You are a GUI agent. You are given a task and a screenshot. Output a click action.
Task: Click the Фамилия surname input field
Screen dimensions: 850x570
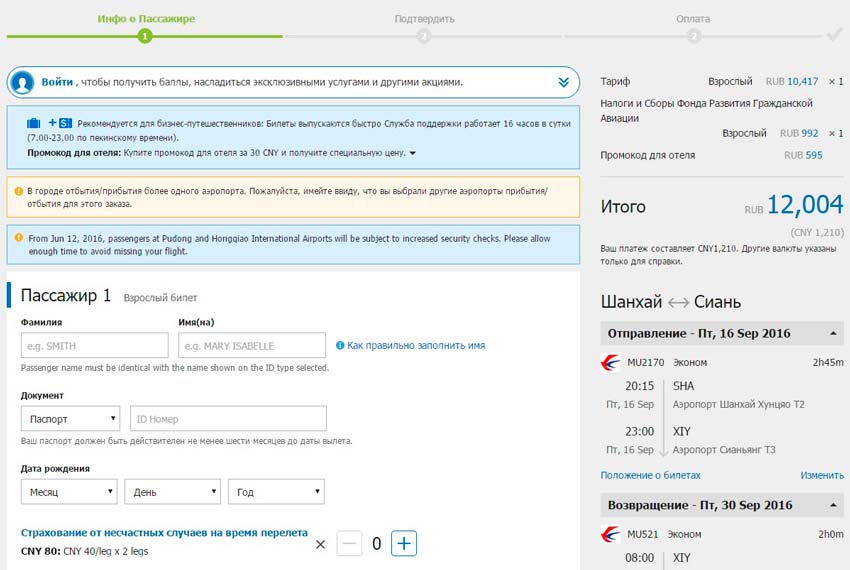click(x=95, y=346)
